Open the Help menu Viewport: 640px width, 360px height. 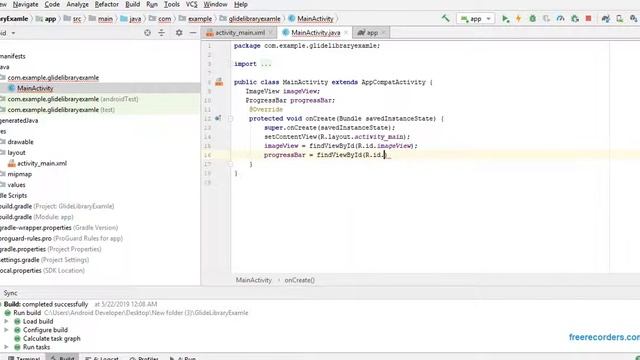240,4
